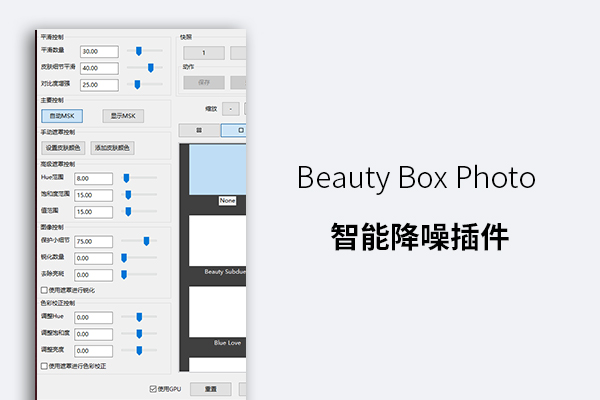Screen dimensions: 600x400
Task: Click the 调整饱和度 slider
Action: tap(139, 333)
